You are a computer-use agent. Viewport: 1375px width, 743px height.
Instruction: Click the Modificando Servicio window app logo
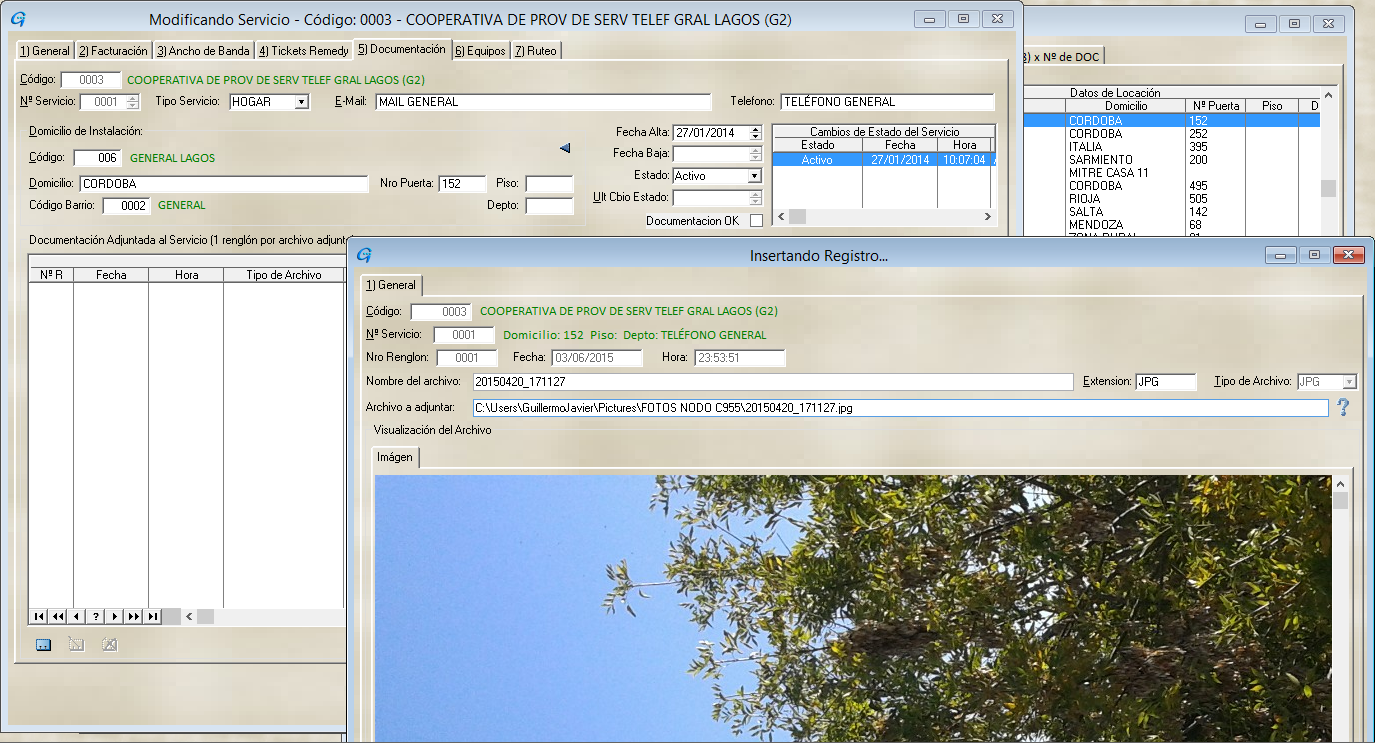pos(17,19)
